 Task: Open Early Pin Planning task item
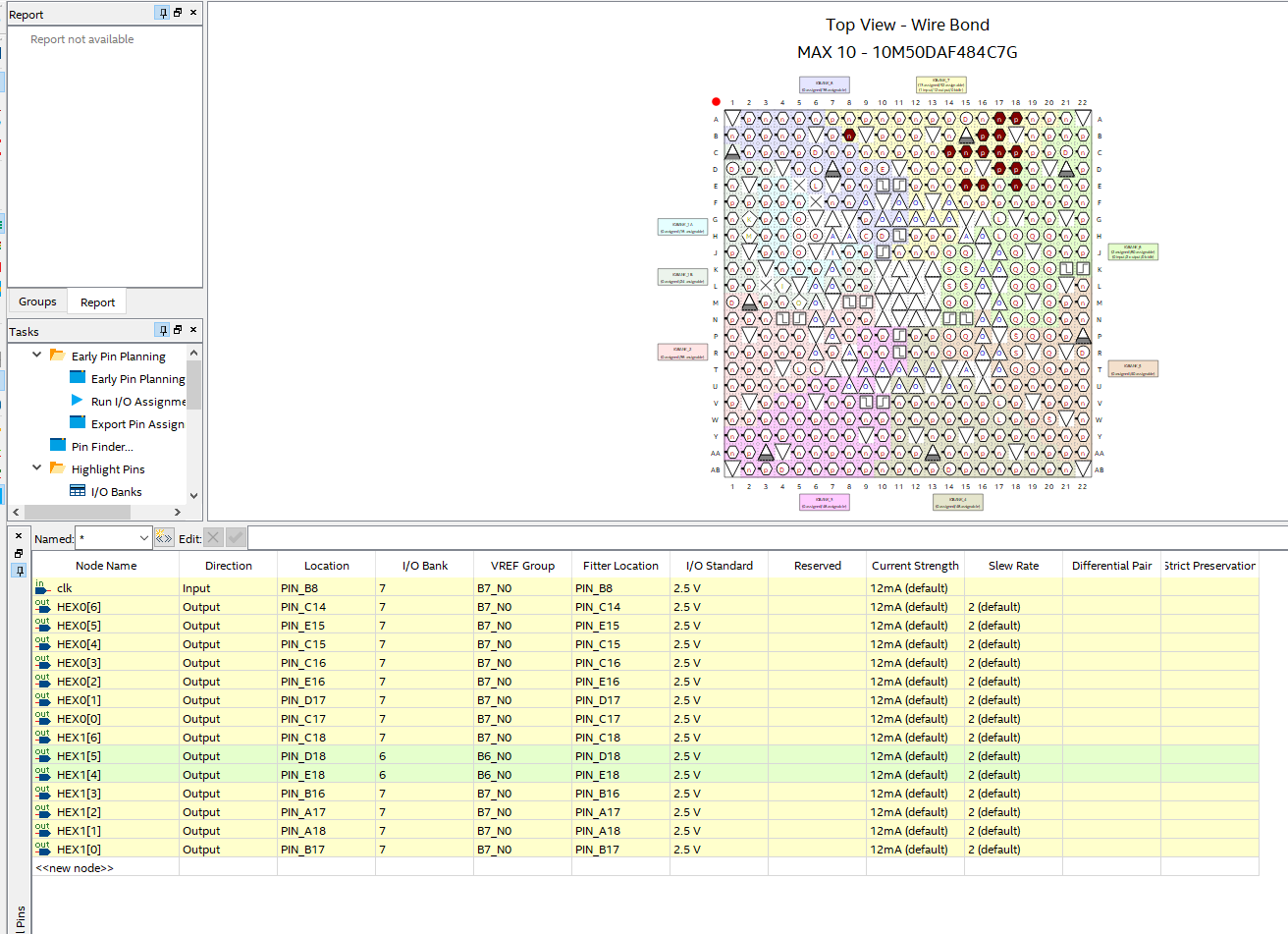point(137,378)
